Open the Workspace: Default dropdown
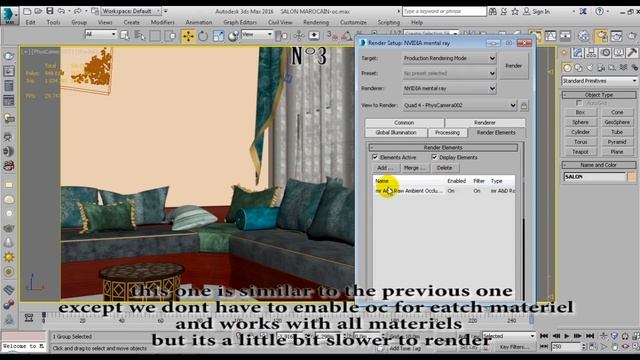The image size is (640, 360). pos(131,11)
